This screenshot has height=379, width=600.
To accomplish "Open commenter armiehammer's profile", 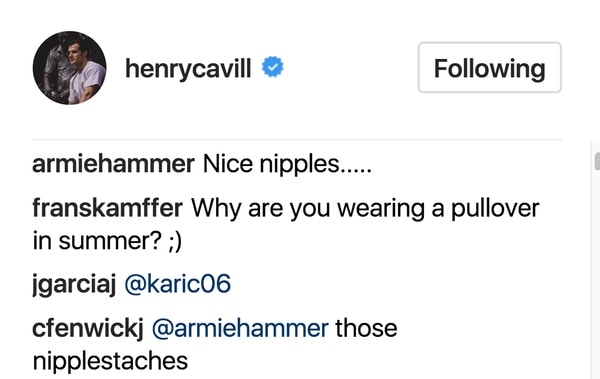I will [113, 164].
